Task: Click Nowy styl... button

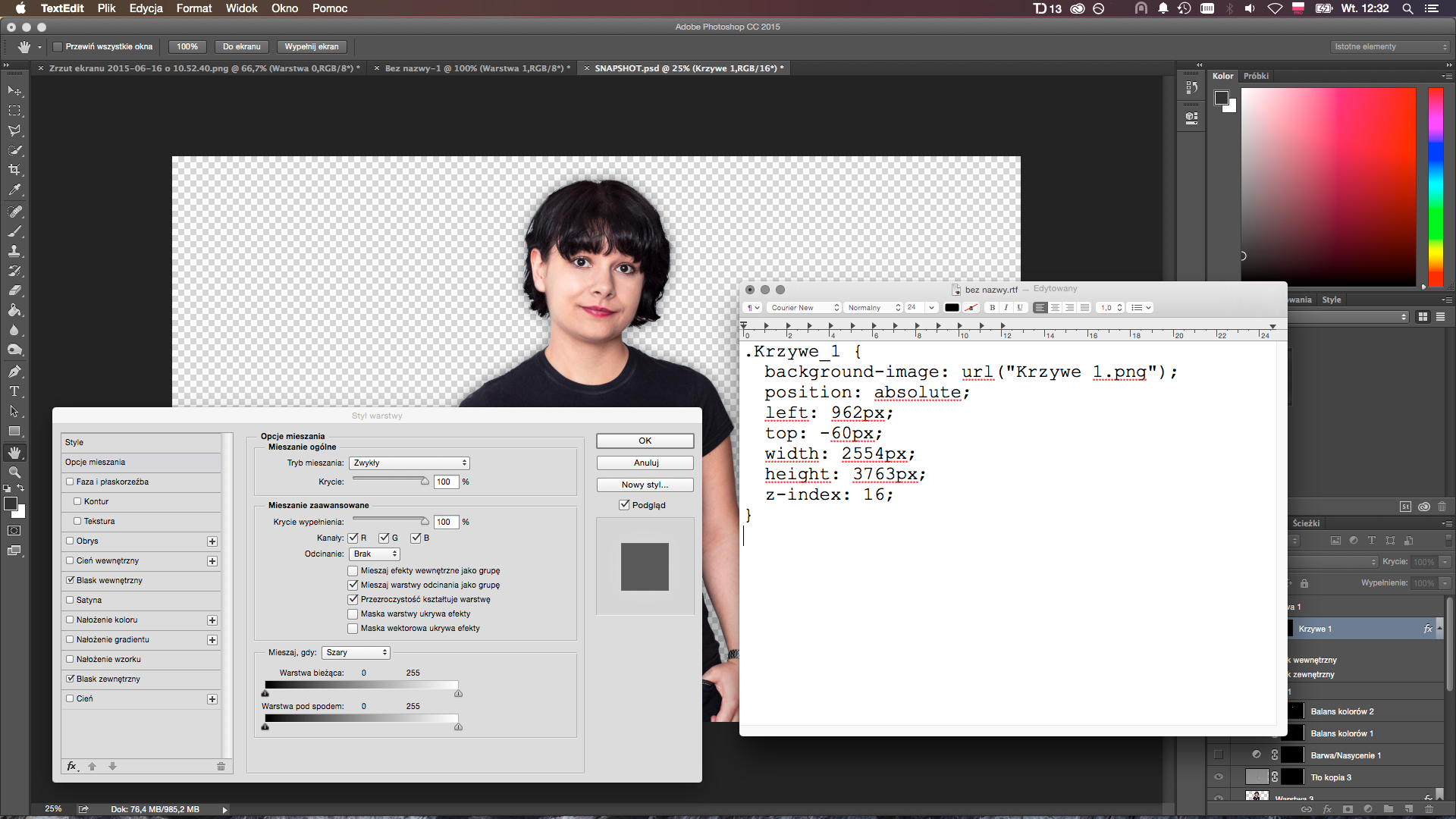Action: (x=645, y=485)
